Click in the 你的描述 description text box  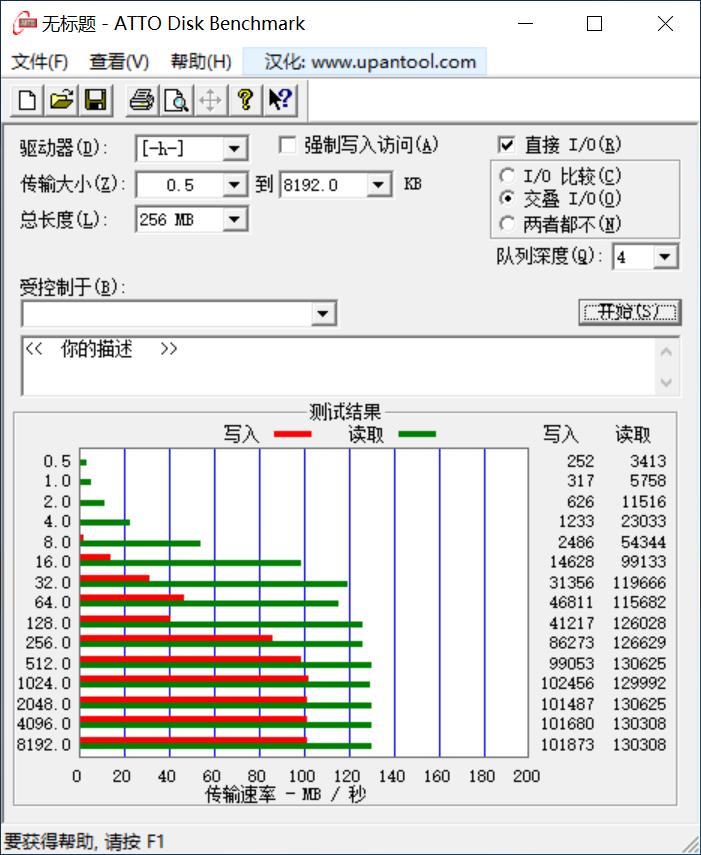click(338, 366)
